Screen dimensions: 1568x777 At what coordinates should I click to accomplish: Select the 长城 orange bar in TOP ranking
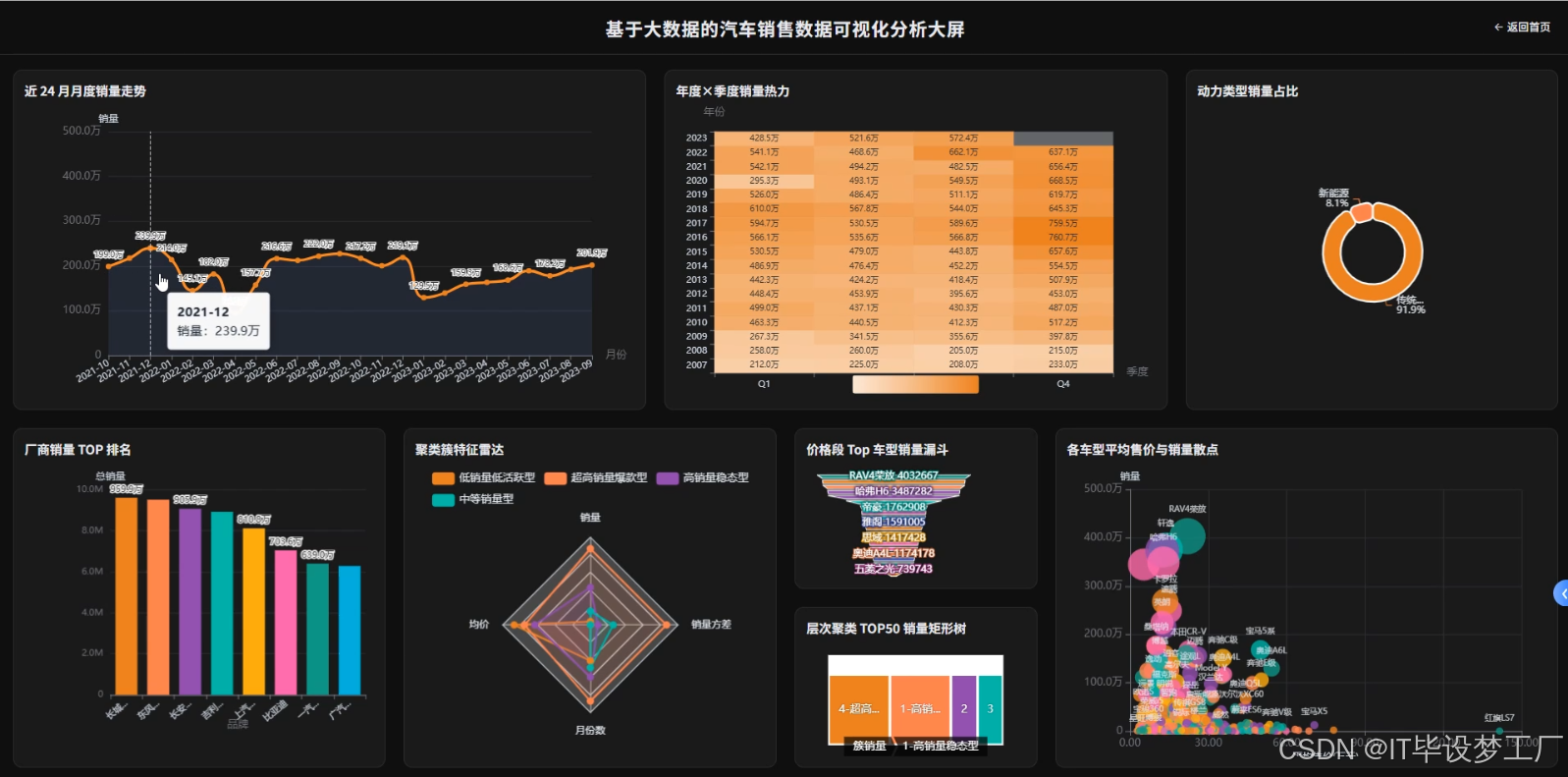point(127,596)
